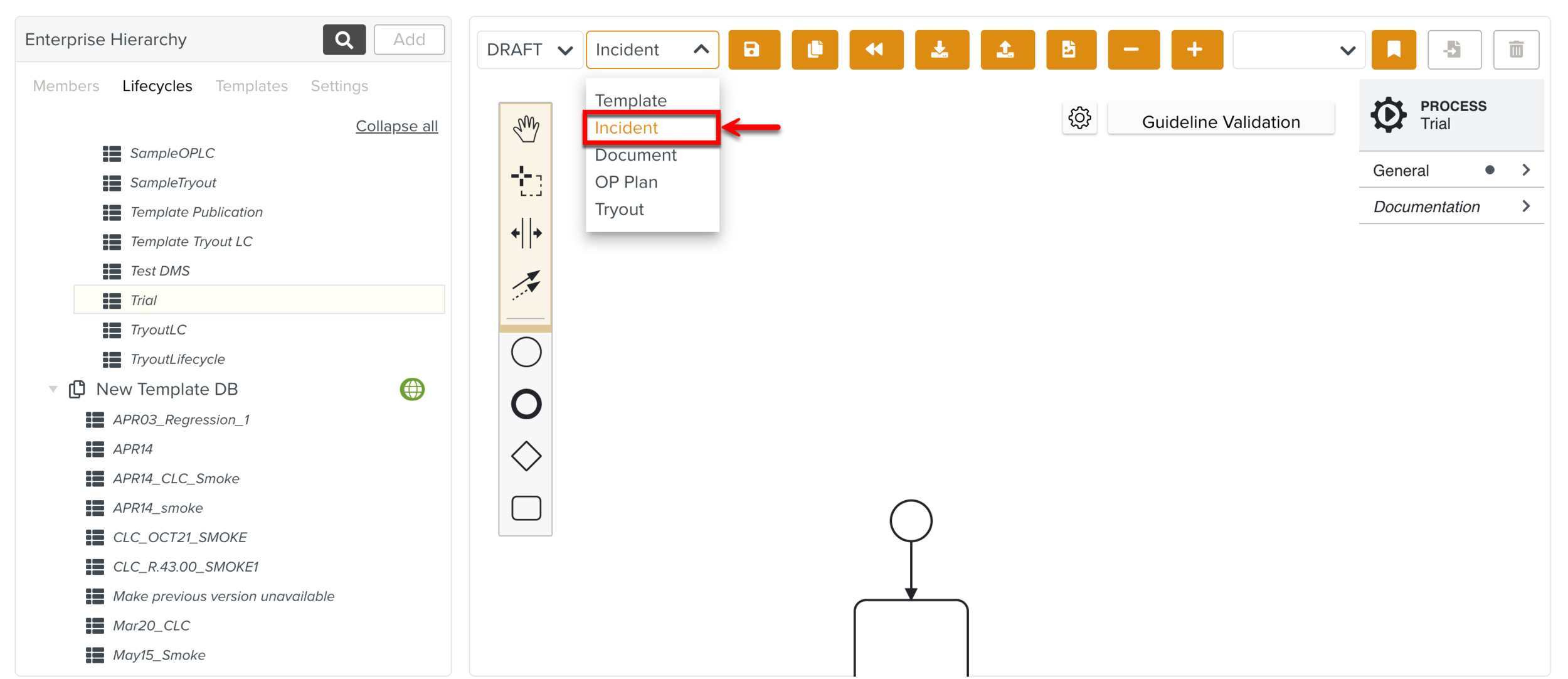Pick the global connect arrow tool
The height and width of the screenshot is (679, 1568).
(x=526, y=286)
